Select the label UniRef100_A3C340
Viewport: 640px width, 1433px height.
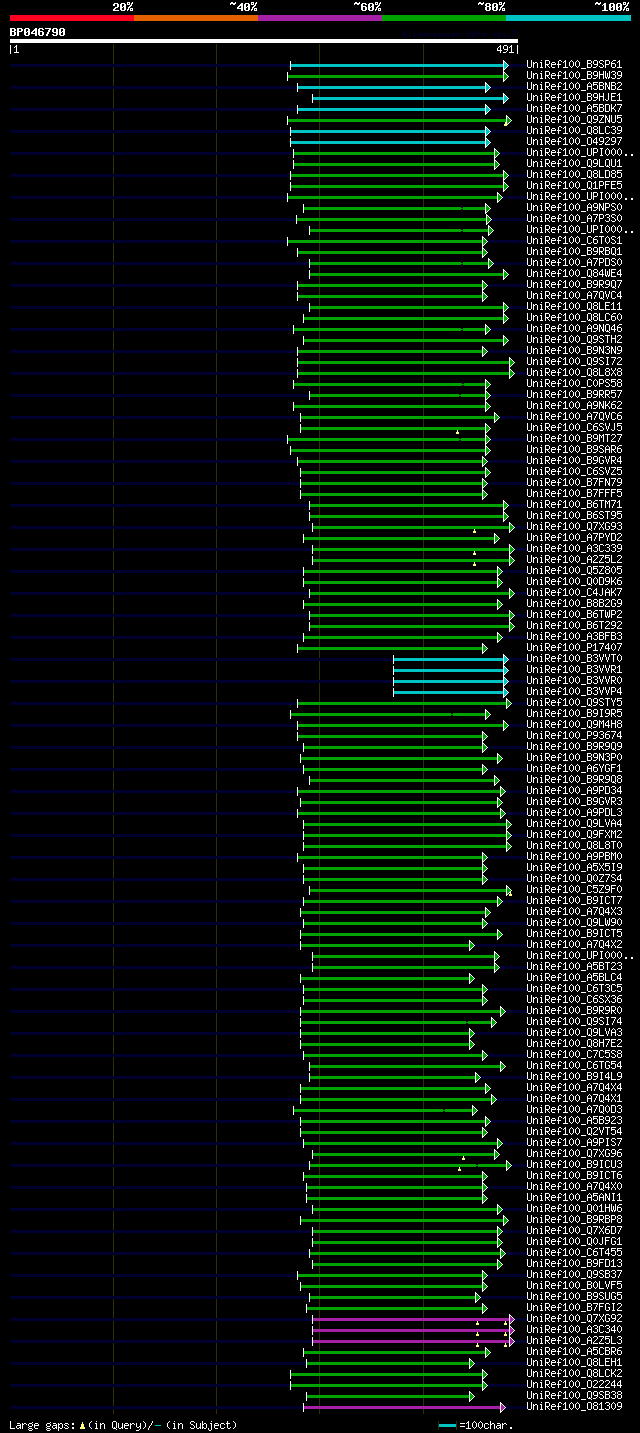pos(574,1330)
